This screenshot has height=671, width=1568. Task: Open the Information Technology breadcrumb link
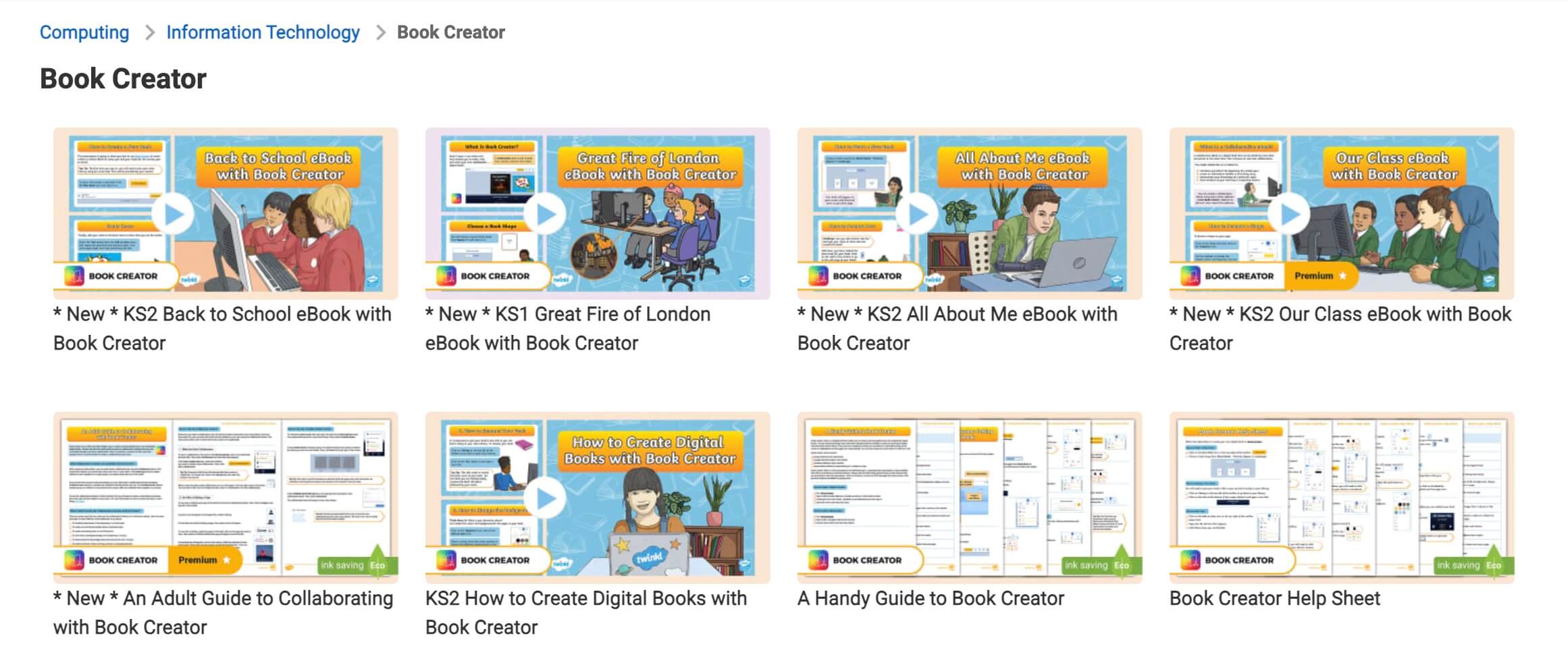pos(263,32)
